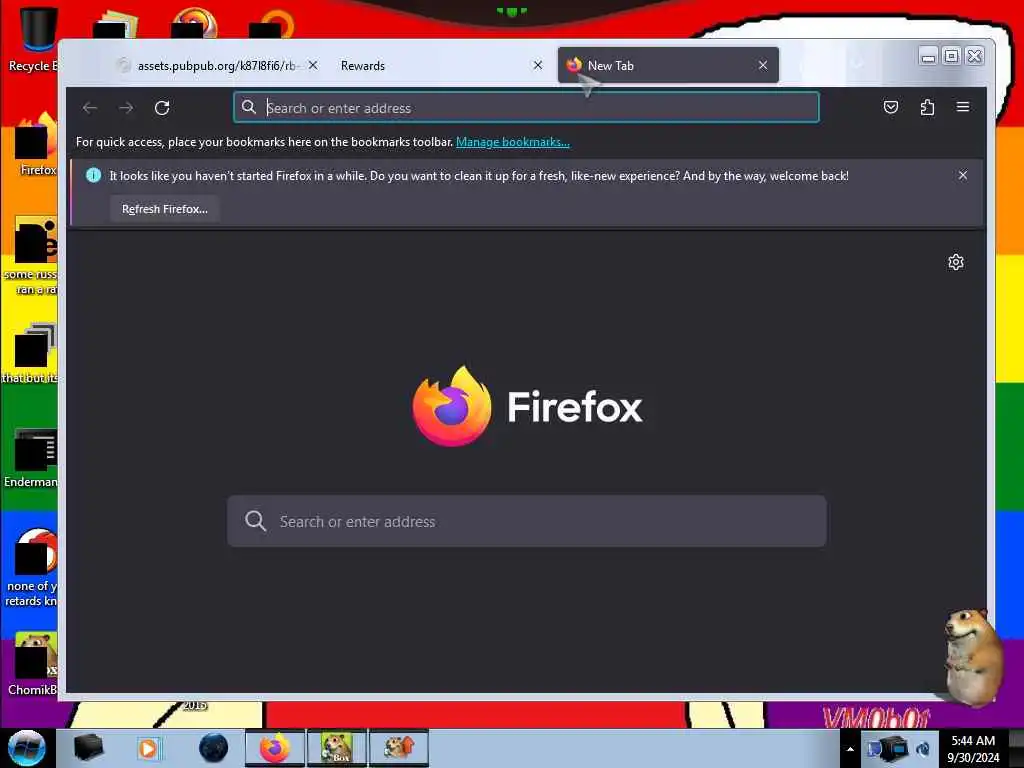This screenshot has height=768, width=1024.
Task: Open the Save to Pocket button
Action: point(891,107)
